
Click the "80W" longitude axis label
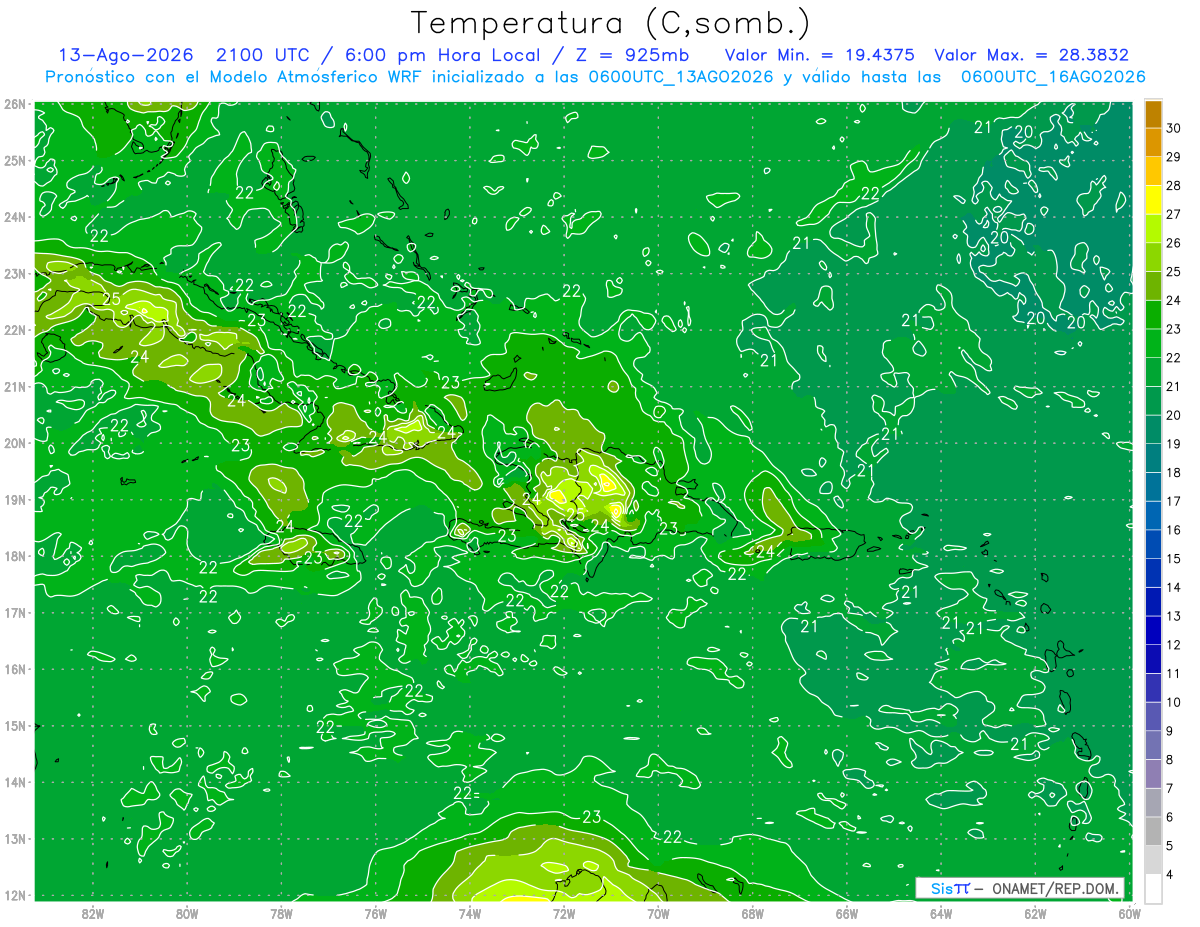pos(187,912)
